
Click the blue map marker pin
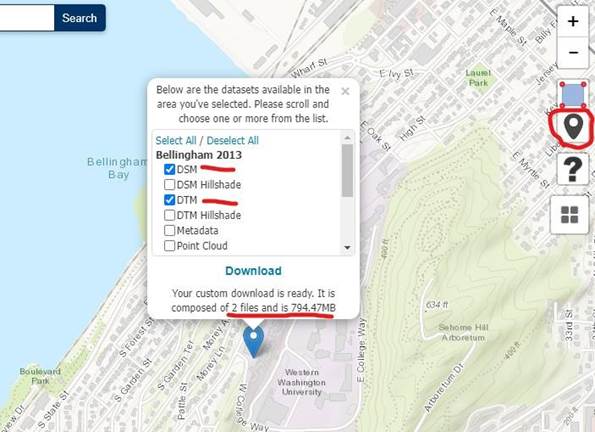(253, 341)
